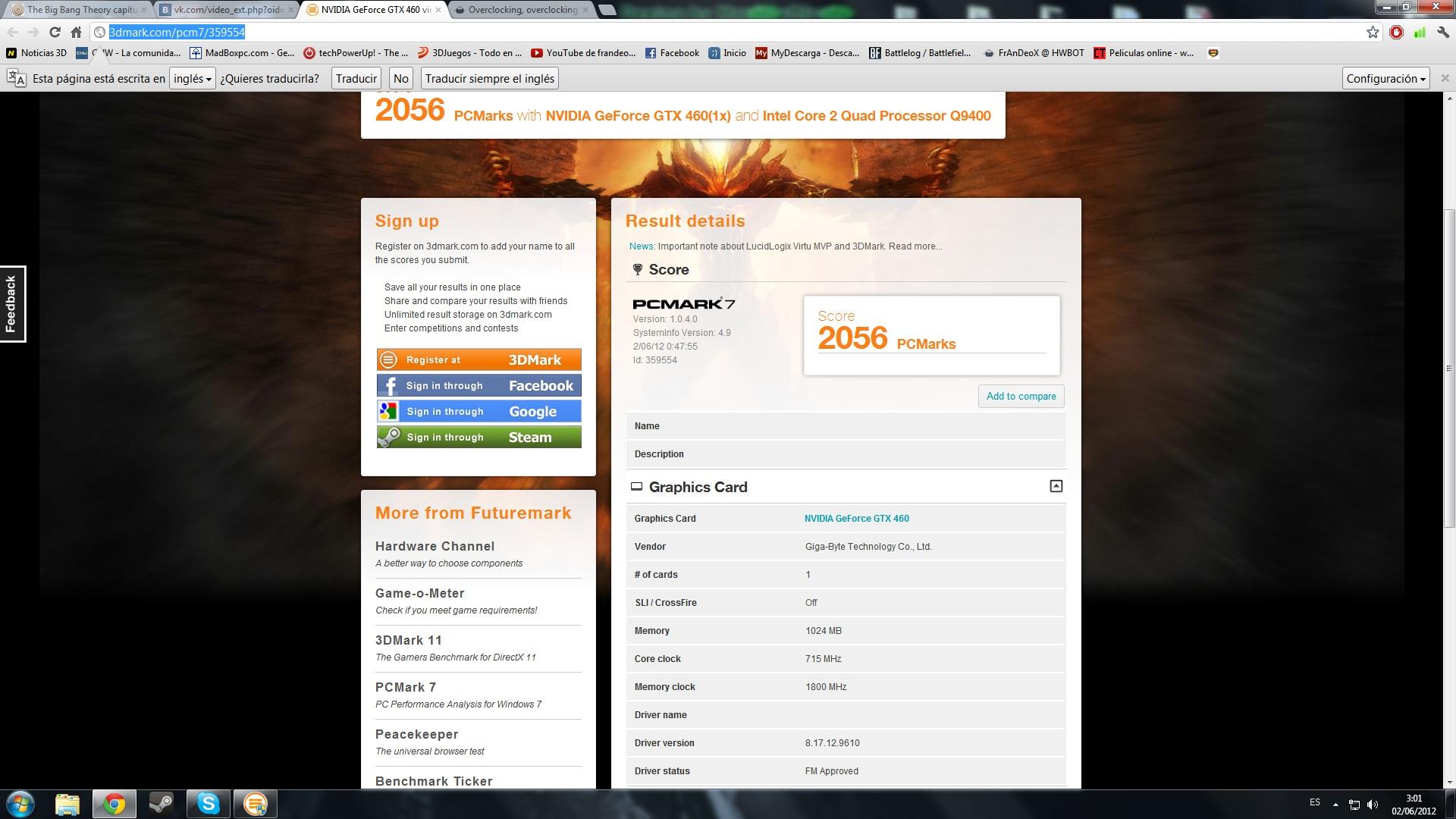Open the inglés language dropdown
The width and height of the screenshot is (1456, 819).
point(192,79)
